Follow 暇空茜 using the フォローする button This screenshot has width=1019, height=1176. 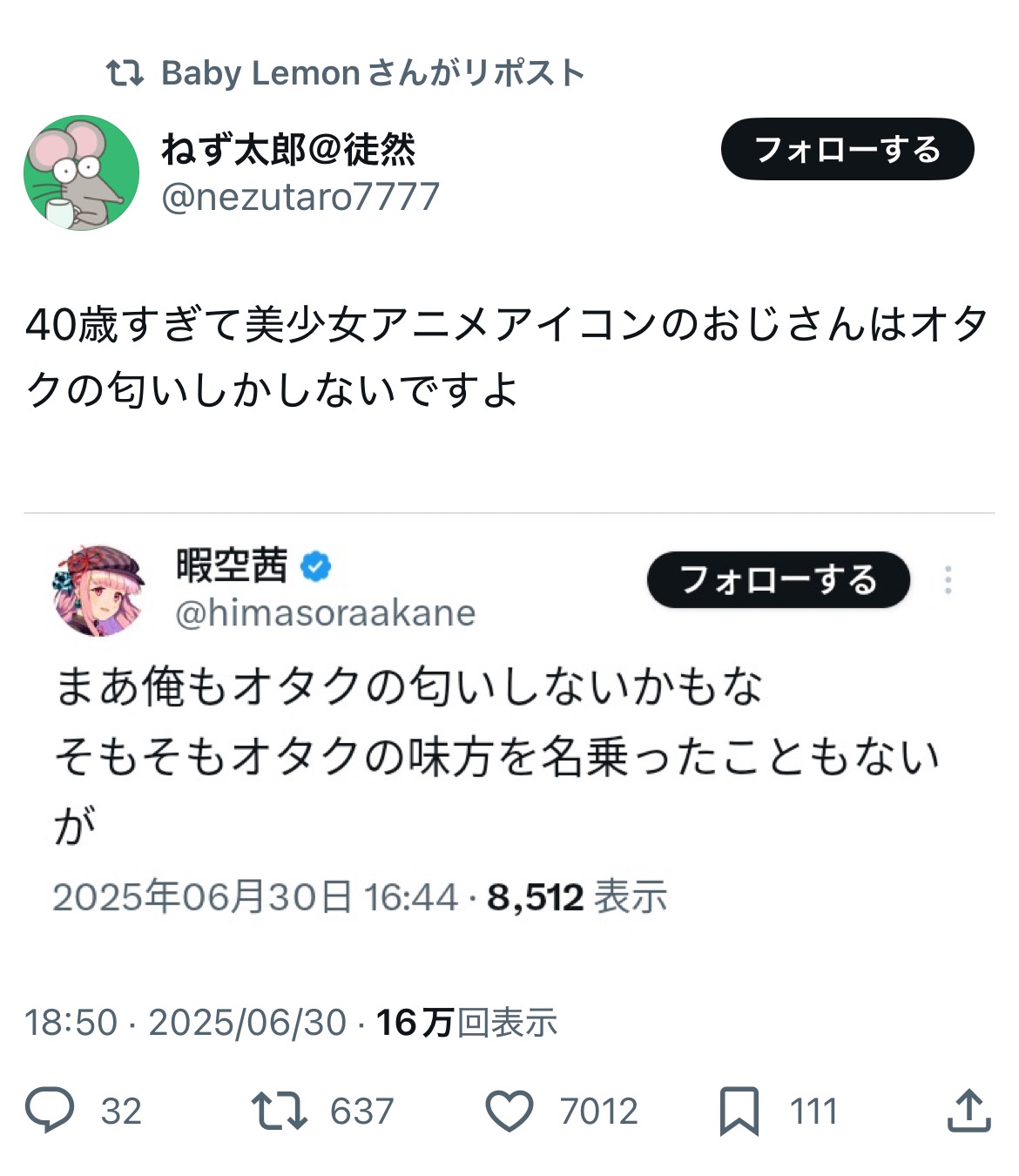pyautogui.click(x=778, y=580)
